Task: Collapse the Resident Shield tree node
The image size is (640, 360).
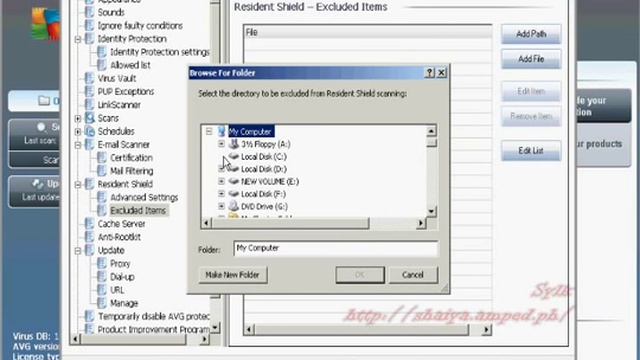Action: click(x=78, y=184)
